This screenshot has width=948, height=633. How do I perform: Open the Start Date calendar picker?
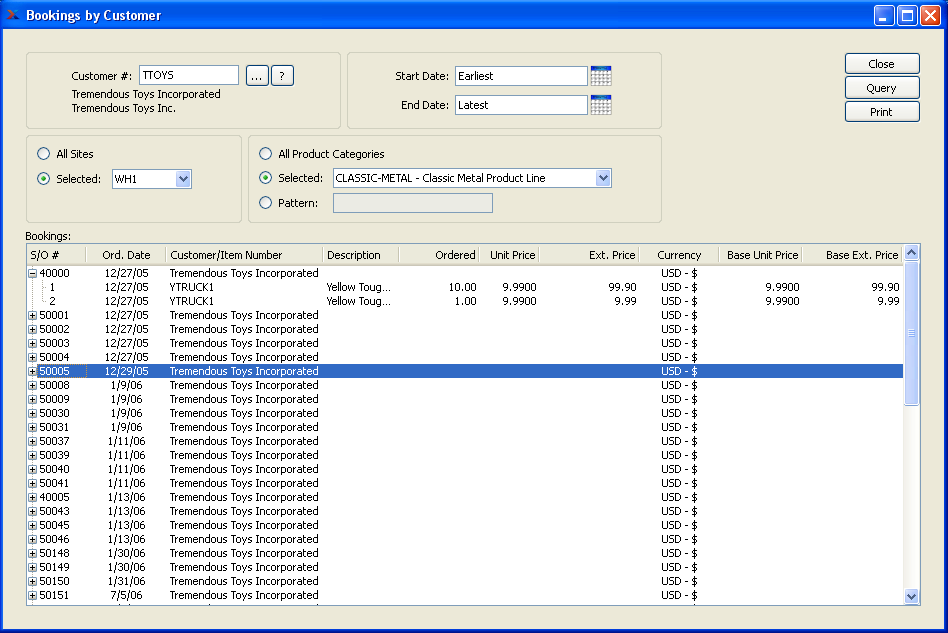(x=601, y=76)
